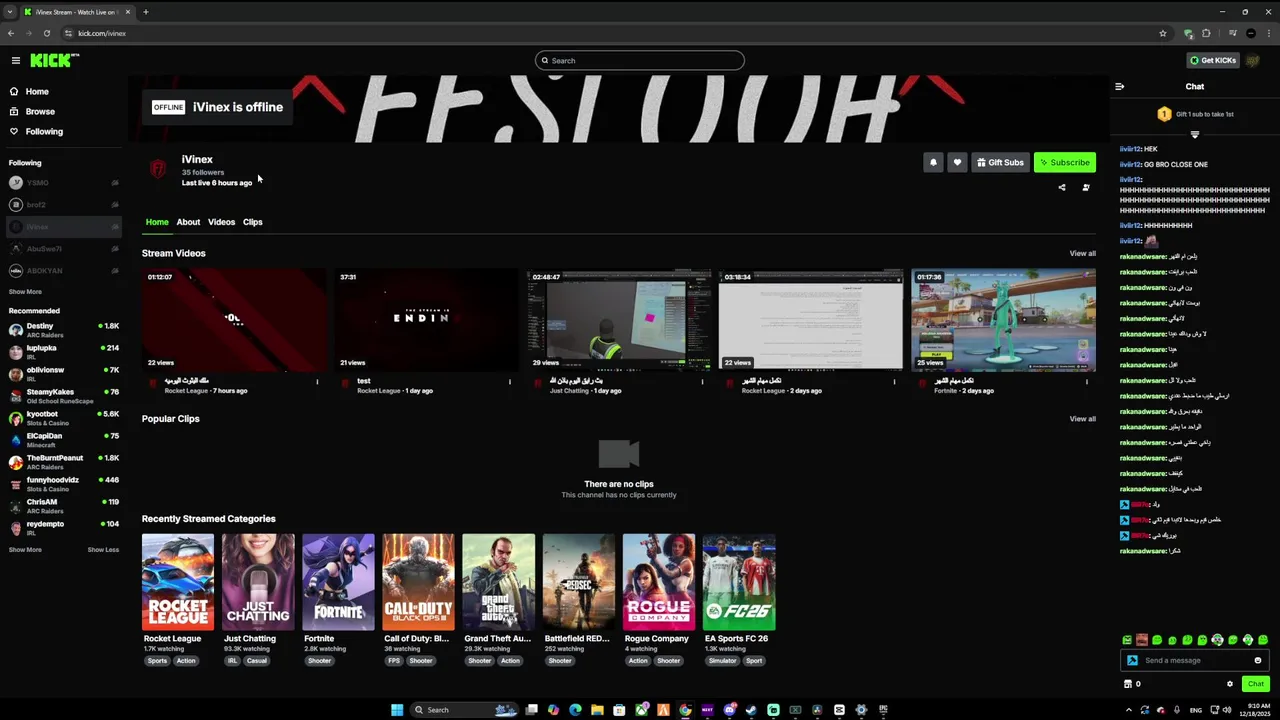Open ChrisAM recommended channel
The image size is (1280, 720).
tap(62, 506)
